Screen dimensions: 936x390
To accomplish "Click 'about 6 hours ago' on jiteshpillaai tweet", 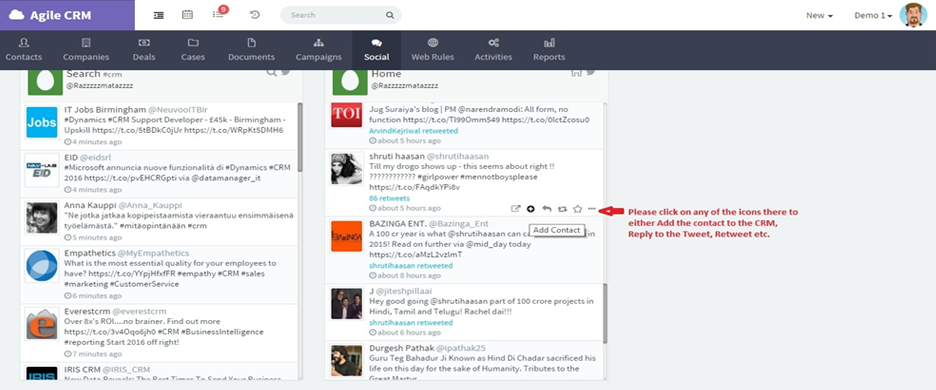I will pyautogui.click(x=405, y=333).
